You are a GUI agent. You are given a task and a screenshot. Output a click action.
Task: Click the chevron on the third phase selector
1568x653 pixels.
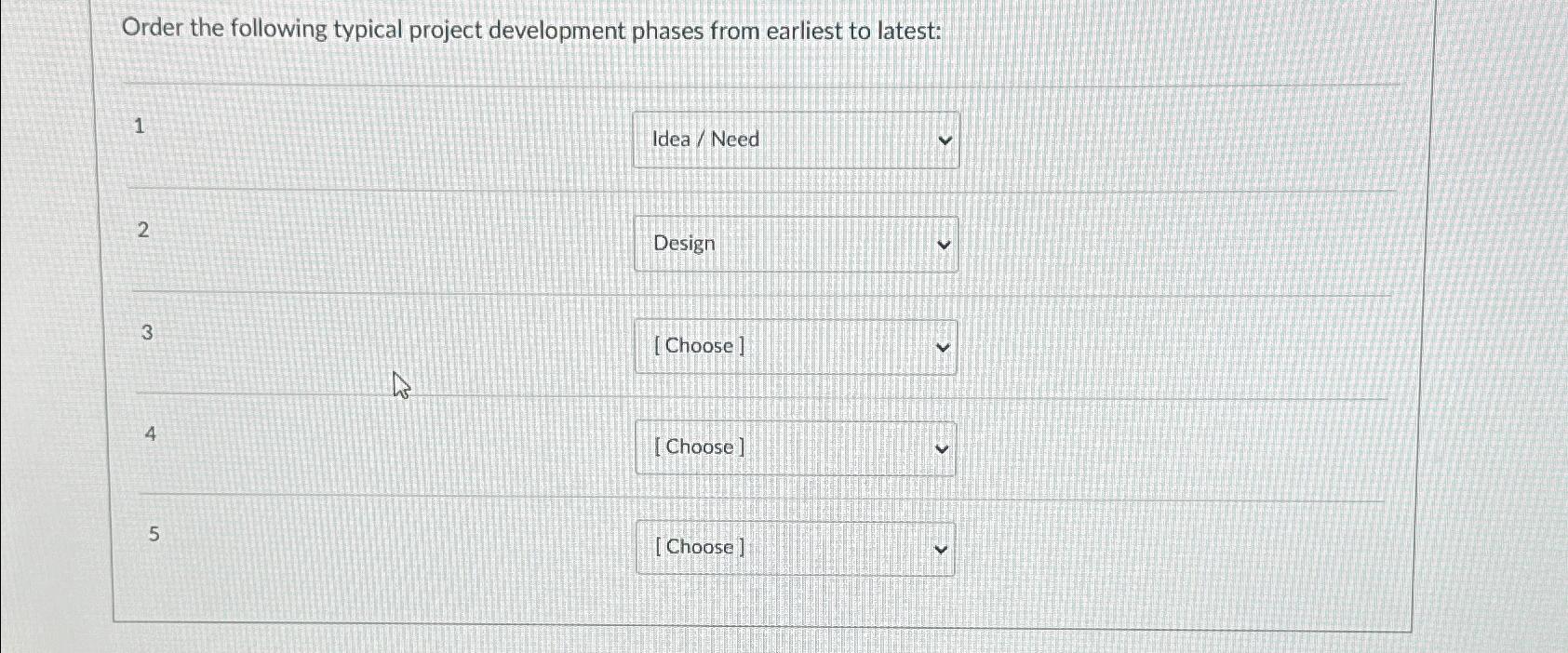tap(944, 346)
